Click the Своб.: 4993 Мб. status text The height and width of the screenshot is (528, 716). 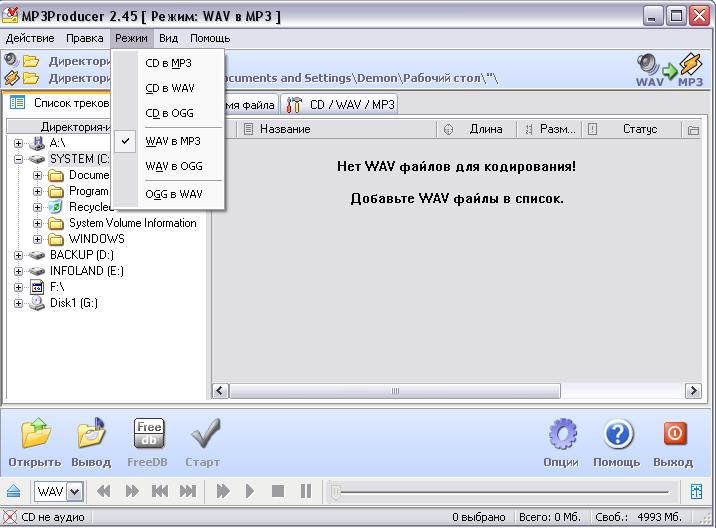coord(638,517)
